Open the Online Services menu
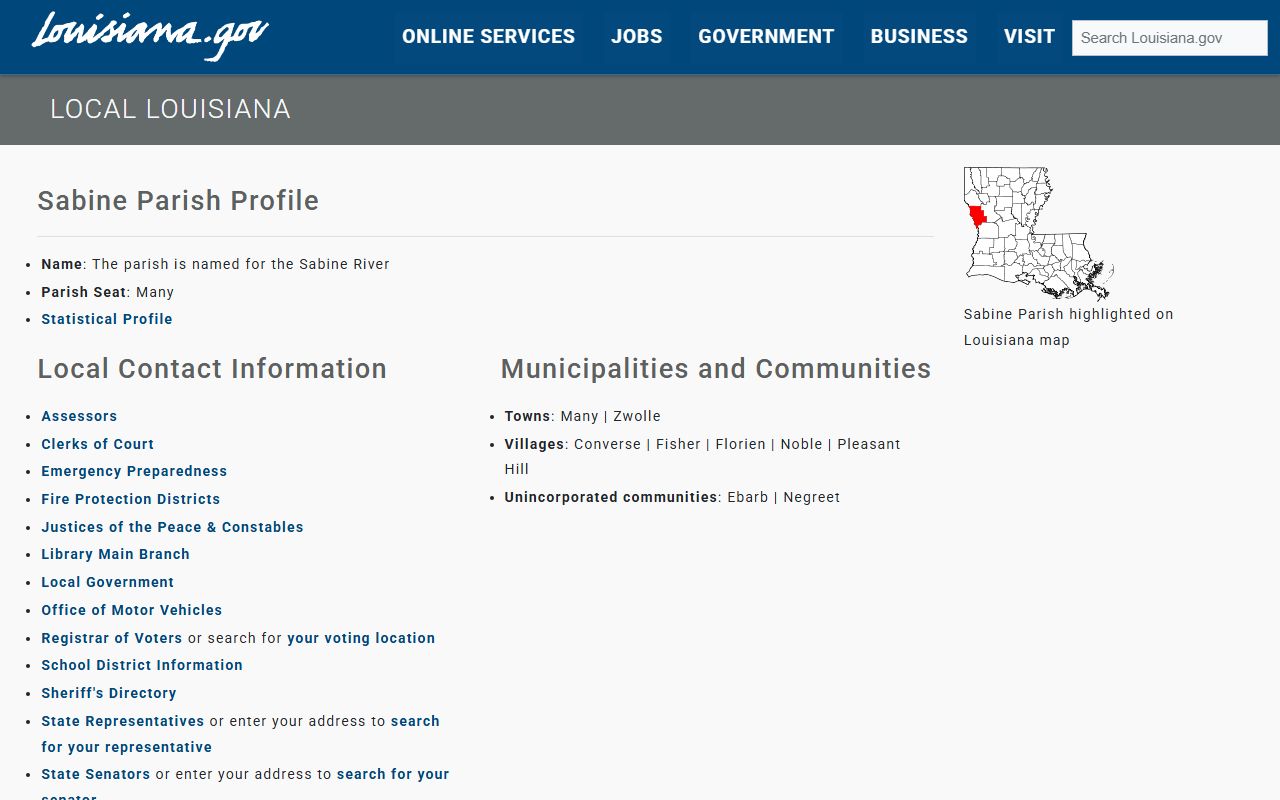Screen dimensions: 1280x800 click(488, 37)
